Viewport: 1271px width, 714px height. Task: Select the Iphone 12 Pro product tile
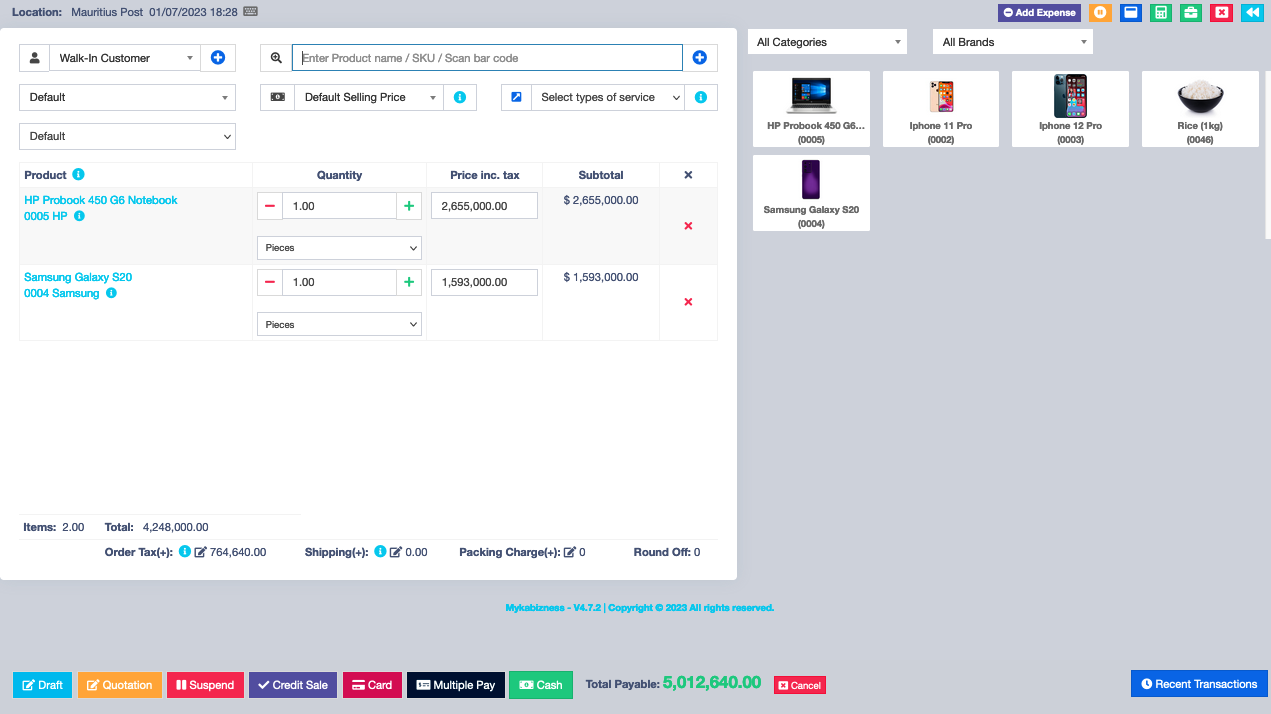coord(1070,109)
